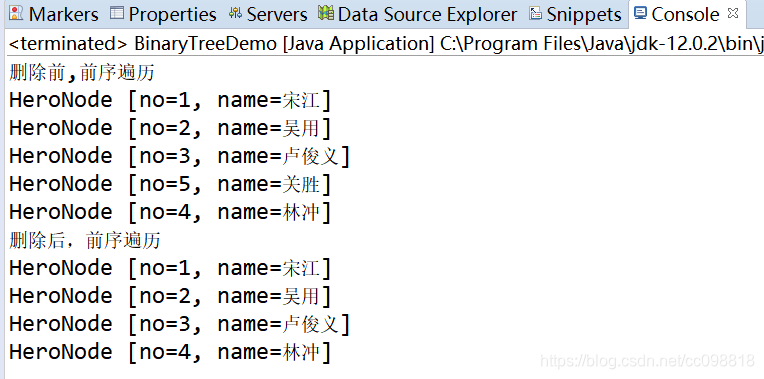Open the Data Source Explorer tab
Image resolution: width=764 pixels, height=379 pixels.
click(x=418, y=14)
